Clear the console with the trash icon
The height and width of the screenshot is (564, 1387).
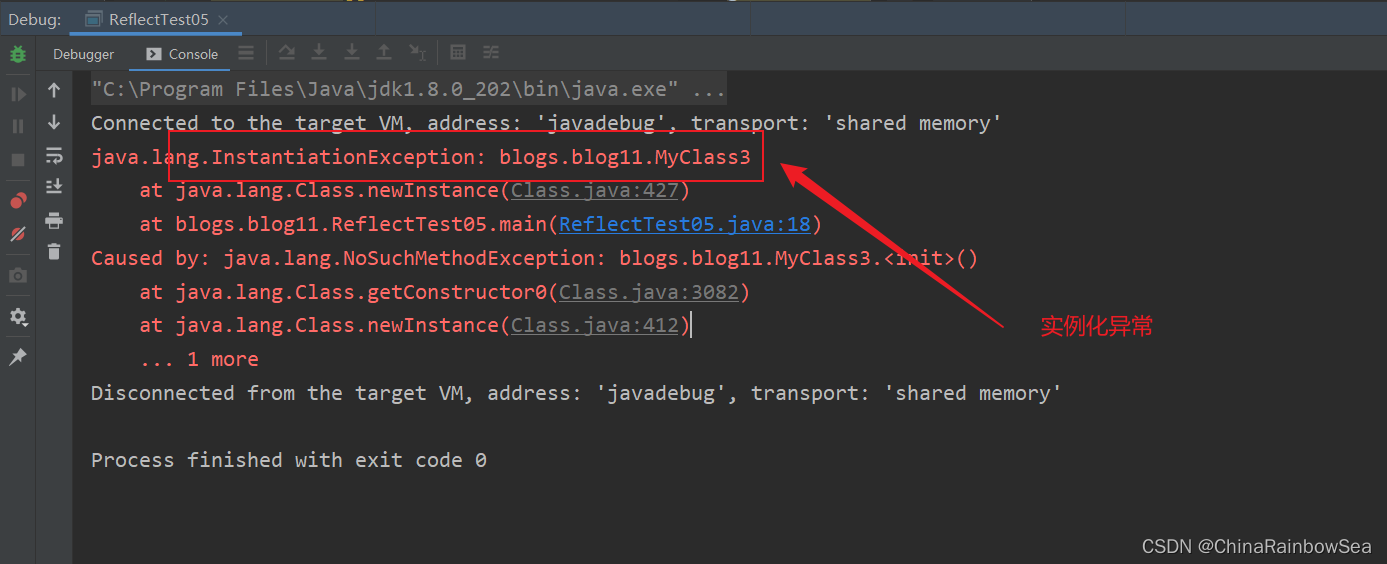pos(54,252)
